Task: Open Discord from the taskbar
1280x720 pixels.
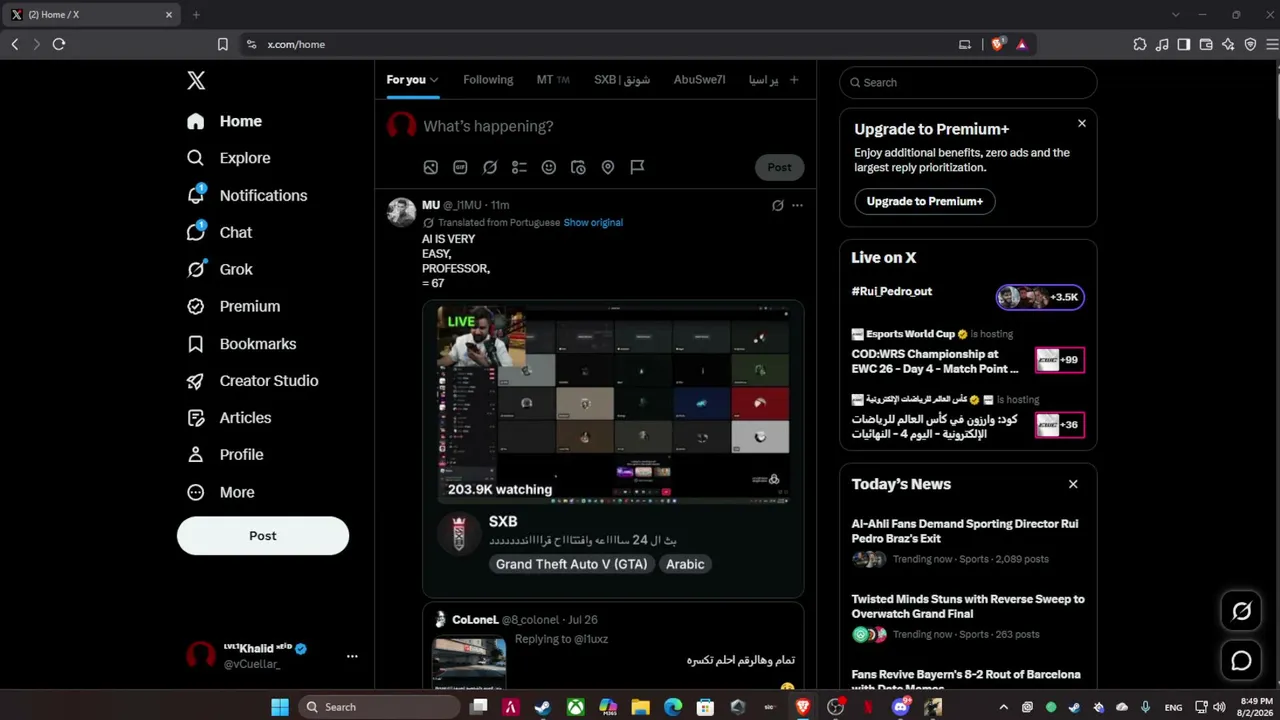Action: [901, 707]
